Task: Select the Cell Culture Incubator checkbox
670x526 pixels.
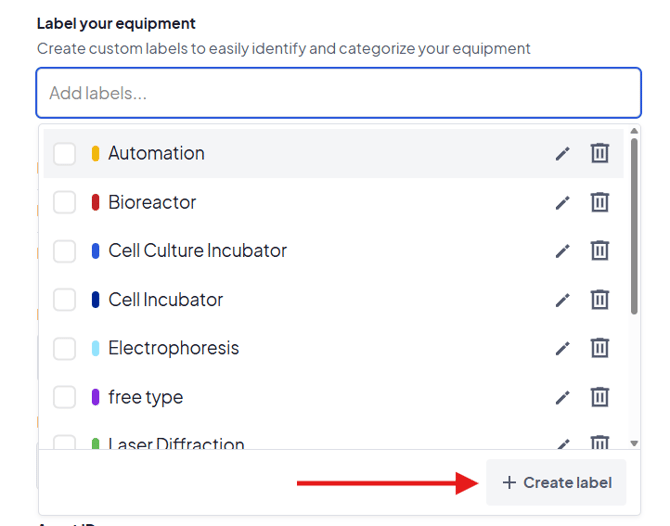Action: coord(65,251)
